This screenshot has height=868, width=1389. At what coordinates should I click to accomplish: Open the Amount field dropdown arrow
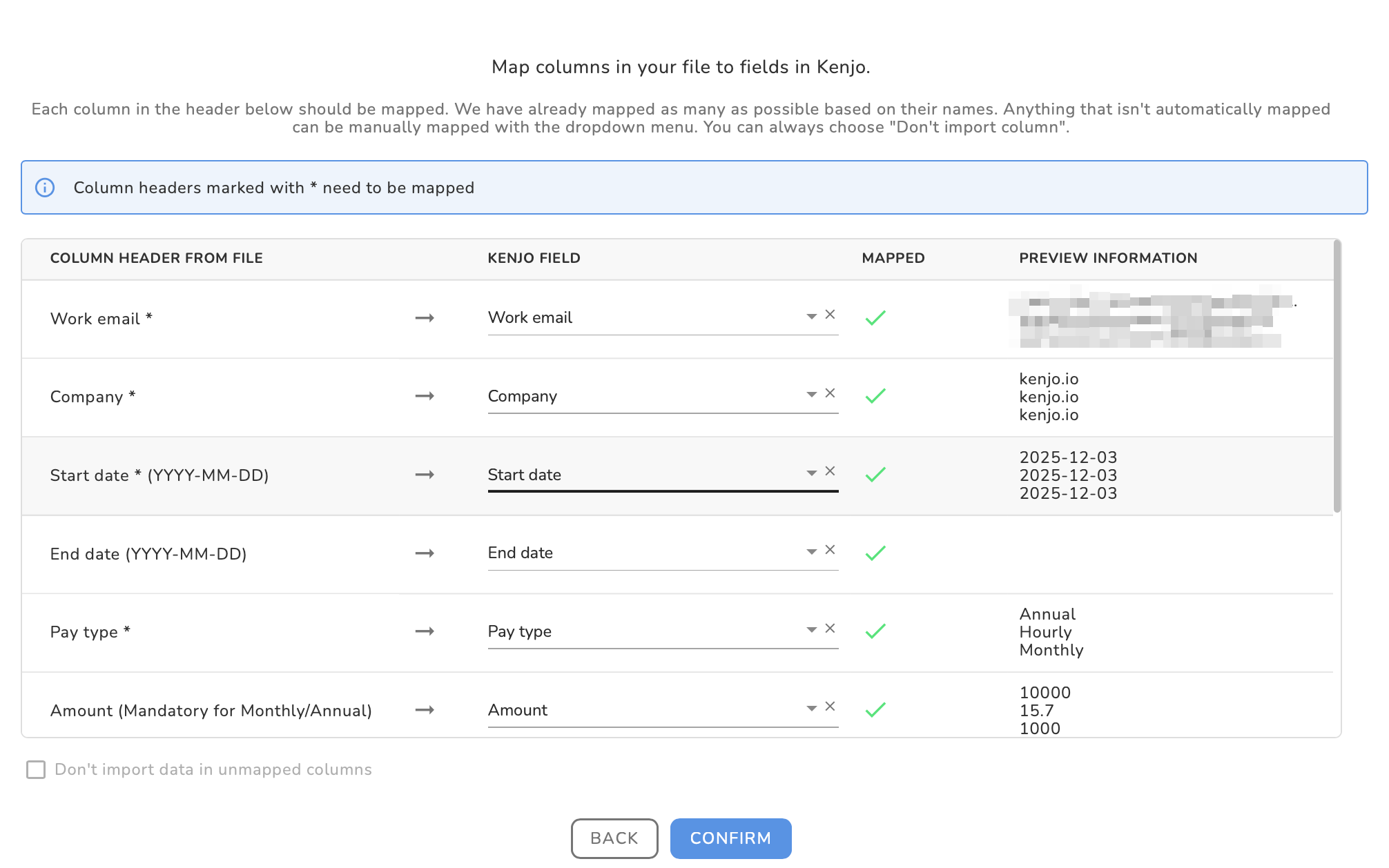[x=811, y=708]
